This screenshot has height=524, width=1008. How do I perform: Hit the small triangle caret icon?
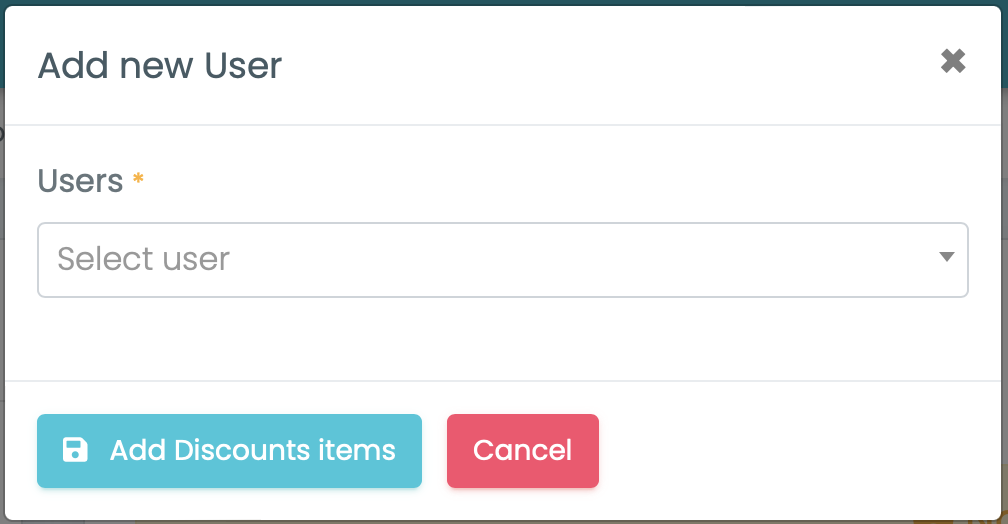[x=946, y=258]
